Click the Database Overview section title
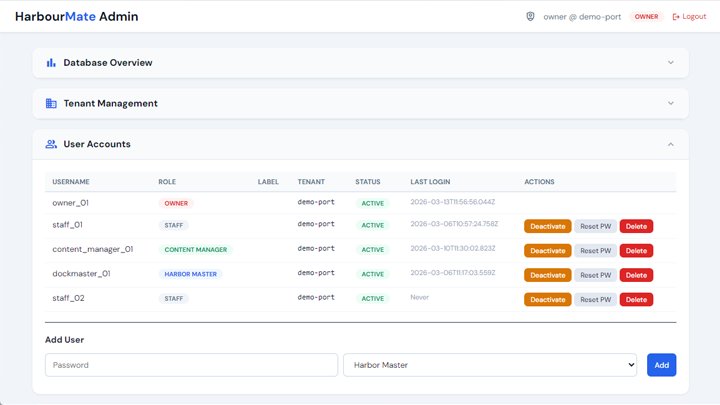This screenshot has height=405, width=720. point(108,62)
